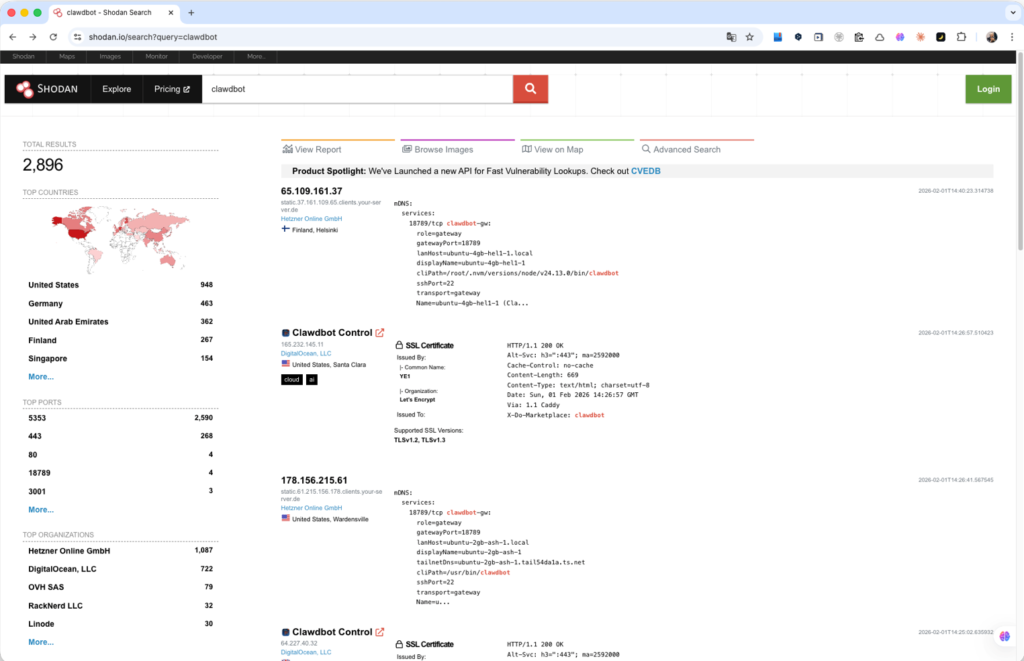The height and width of the screenshot is (661, 1024).
Task: Click the world map of top countries
Action: [x=120, y=235]
